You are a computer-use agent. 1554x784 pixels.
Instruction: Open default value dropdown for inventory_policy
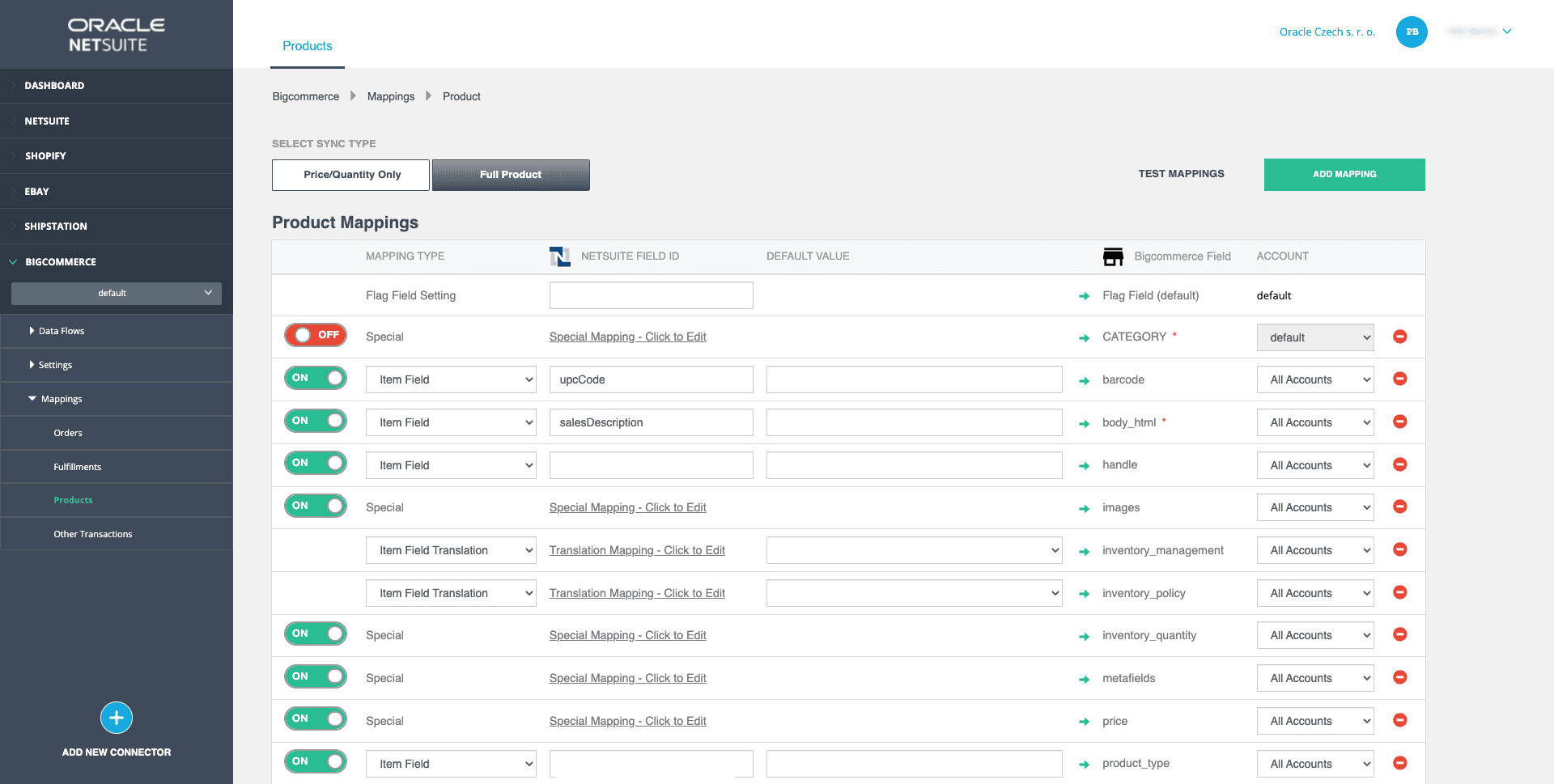(x=915, y=593)
